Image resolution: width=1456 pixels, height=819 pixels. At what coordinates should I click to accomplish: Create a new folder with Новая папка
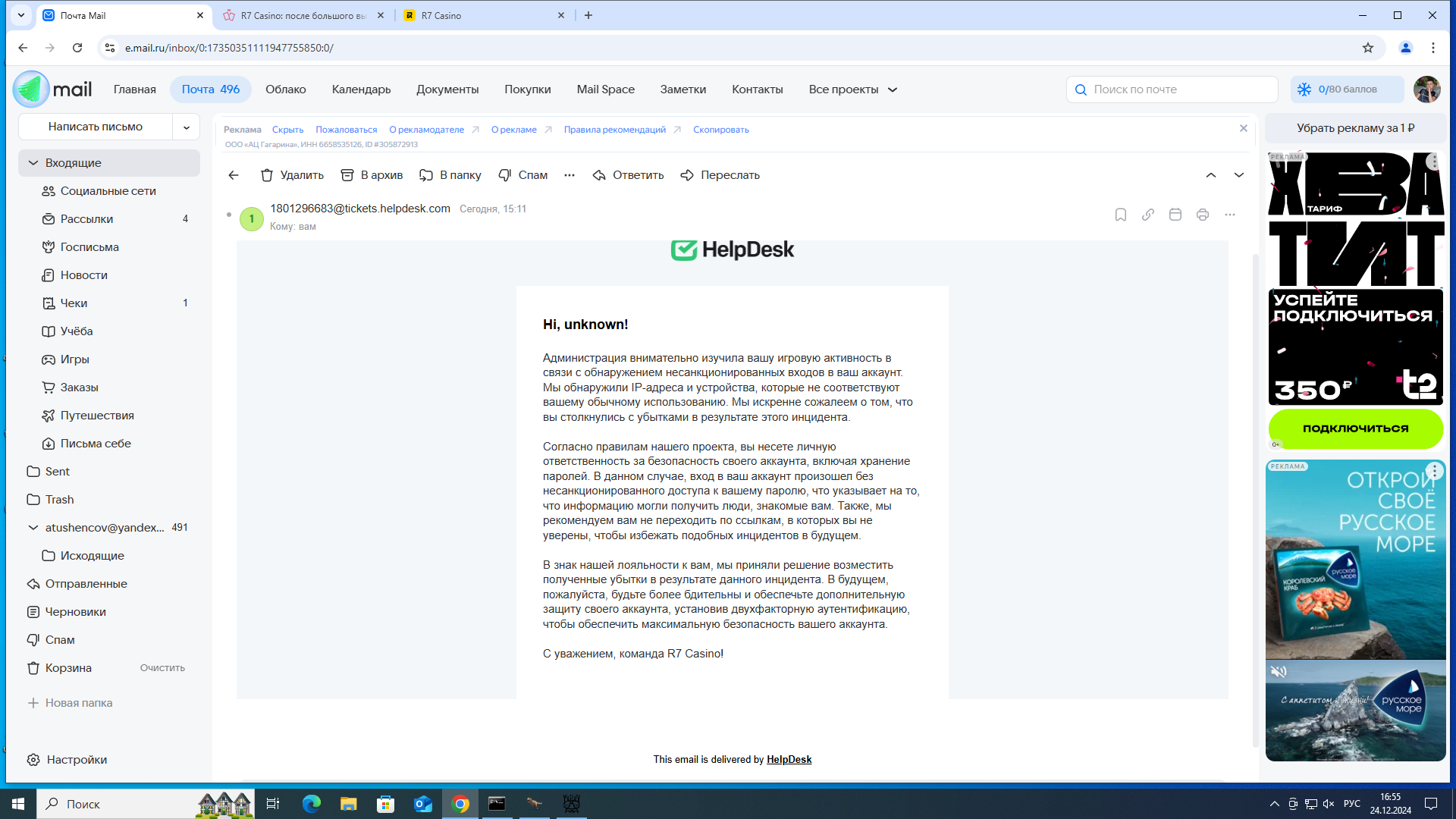click(71, 703)
